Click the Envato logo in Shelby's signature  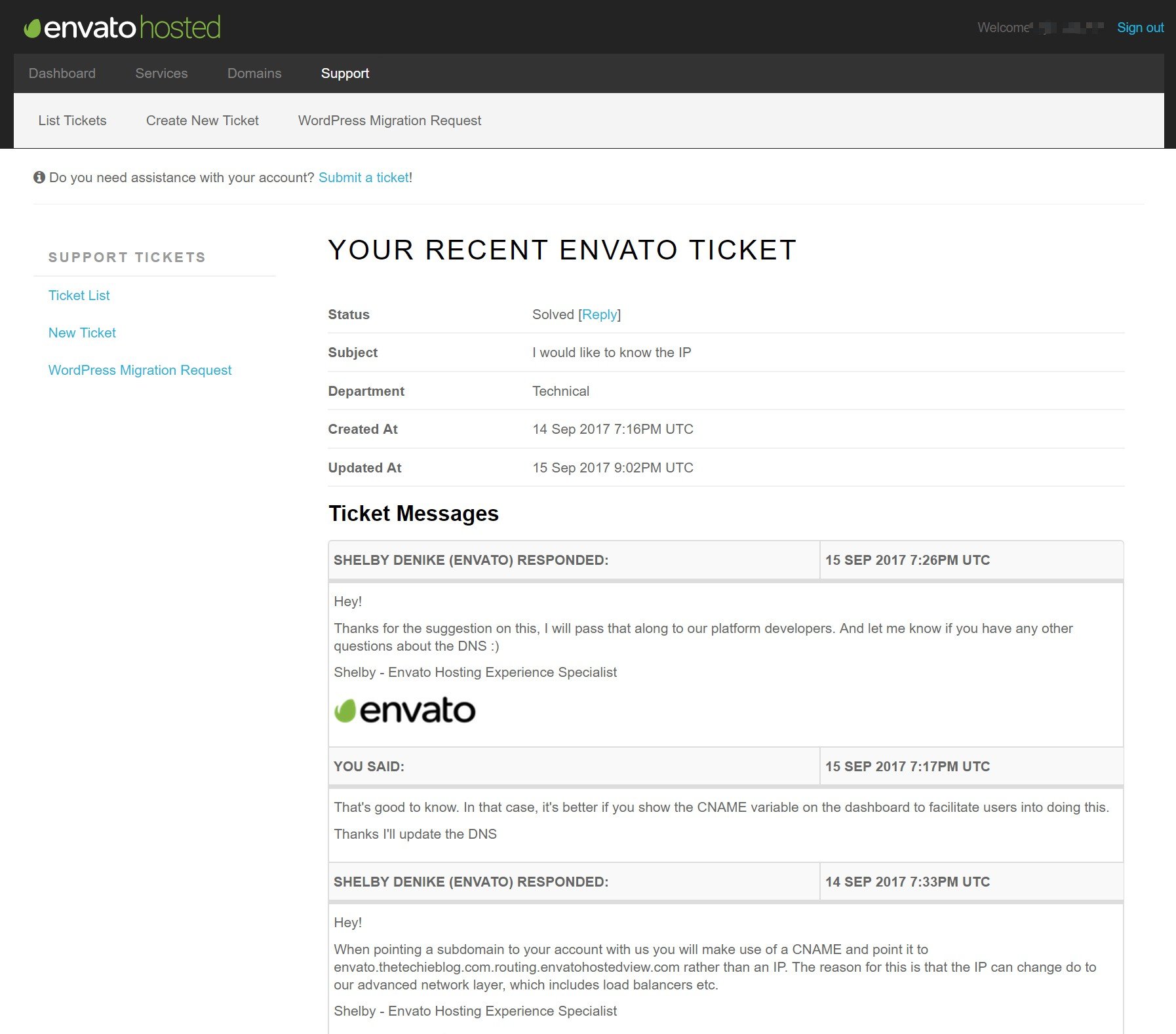click(404, 710)
